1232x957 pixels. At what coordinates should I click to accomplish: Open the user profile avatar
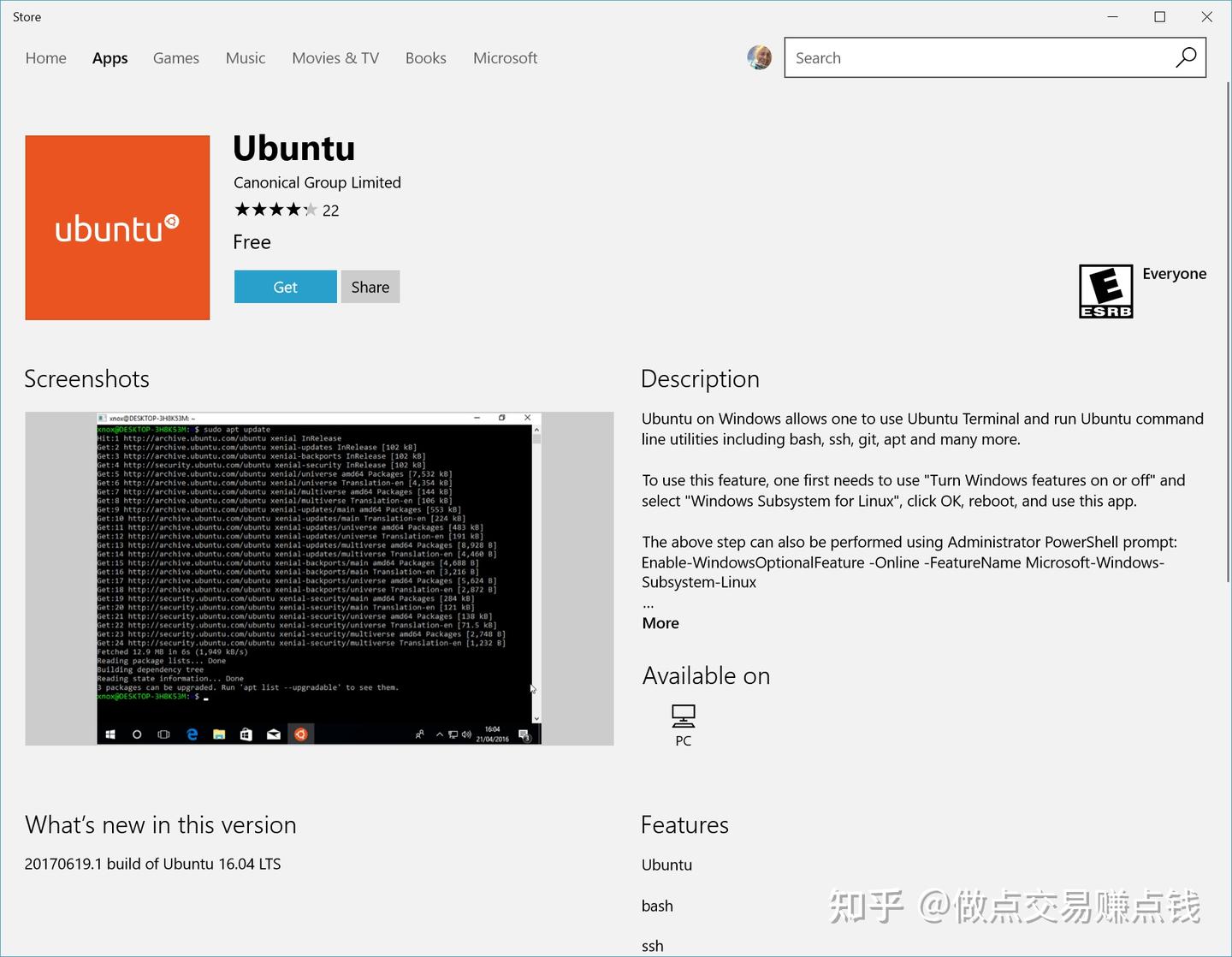pyautogui.click(x=759, y=57)
